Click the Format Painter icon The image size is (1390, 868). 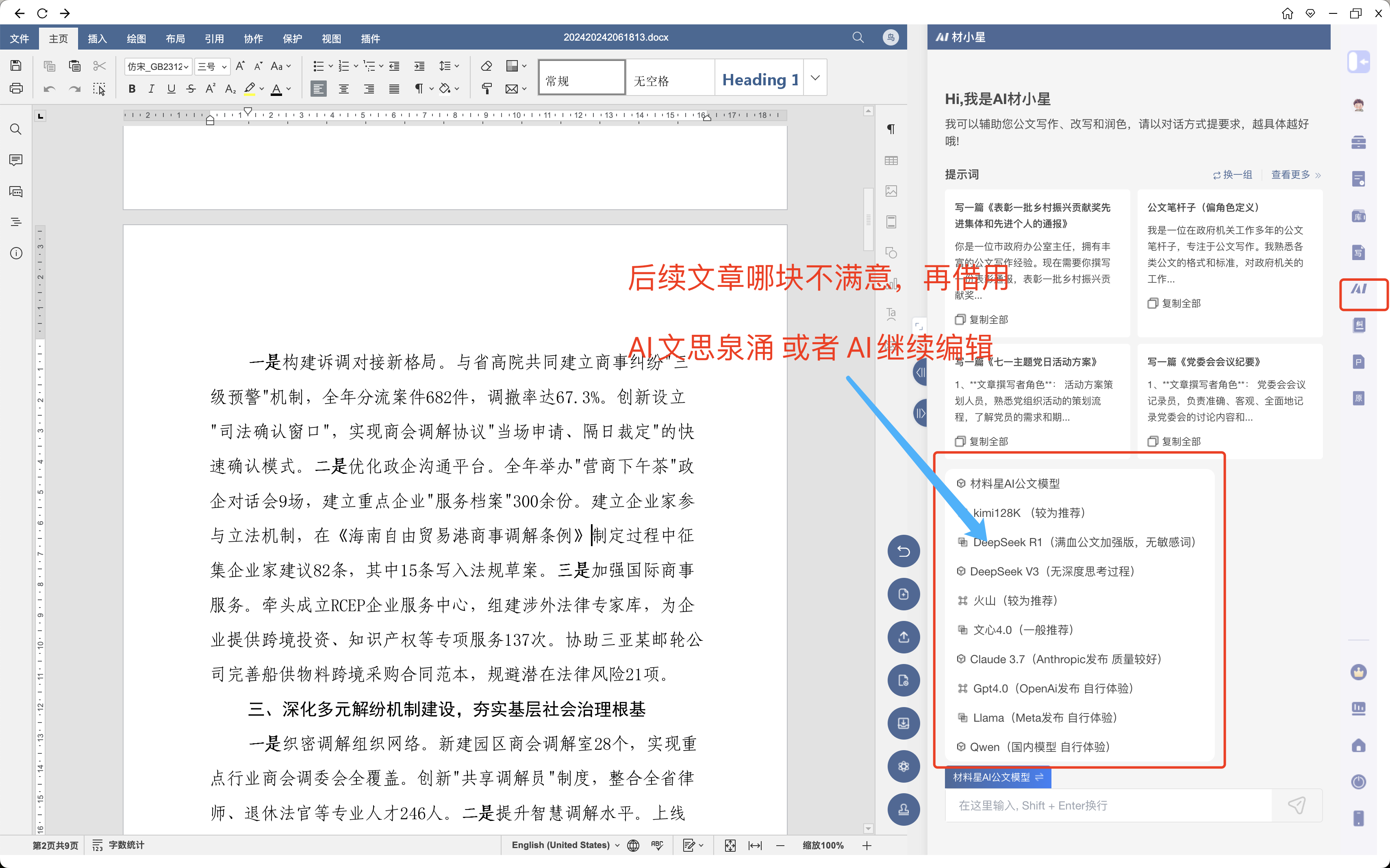pyautogui.click(x=486, y=89)
